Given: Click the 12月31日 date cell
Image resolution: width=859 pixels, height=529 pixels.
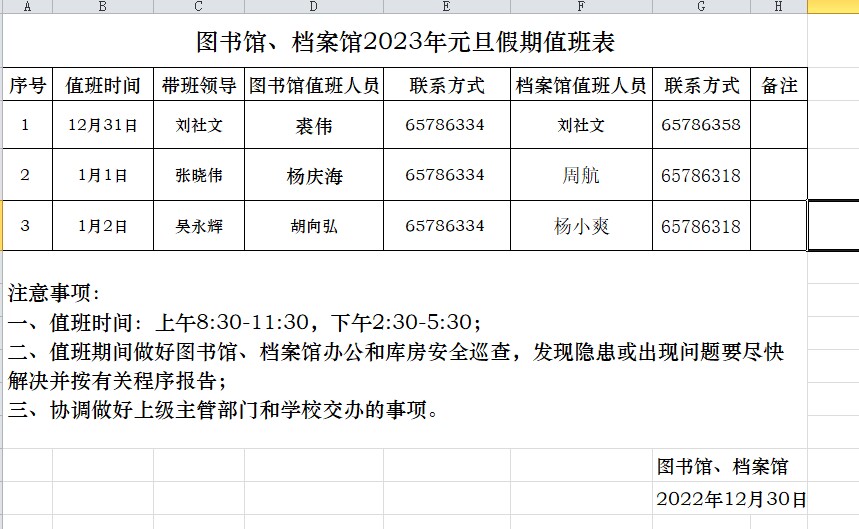Looking at the screenshot, I should (103, 126).
